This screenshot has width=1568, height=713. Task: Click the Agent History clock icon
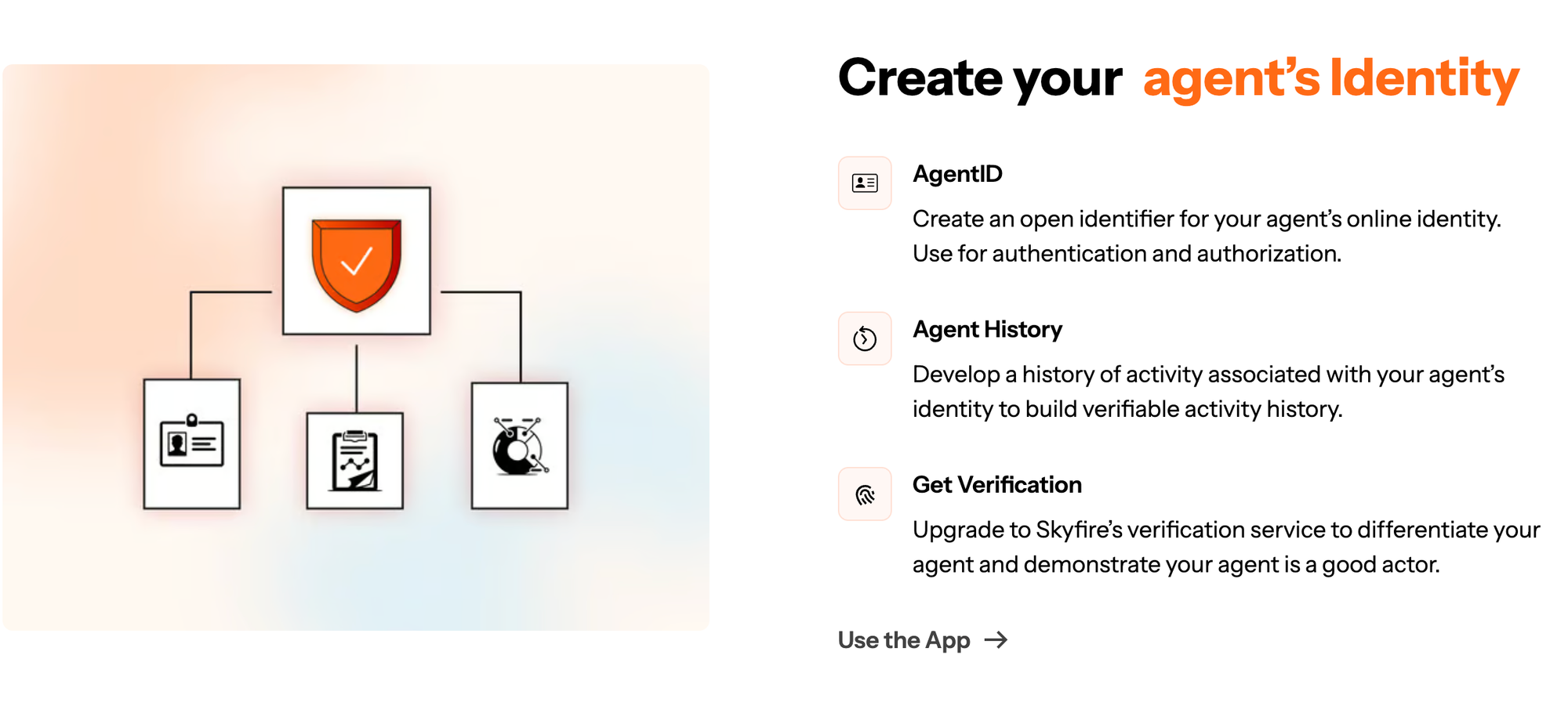pyautogui.click(x=865, y=338)
